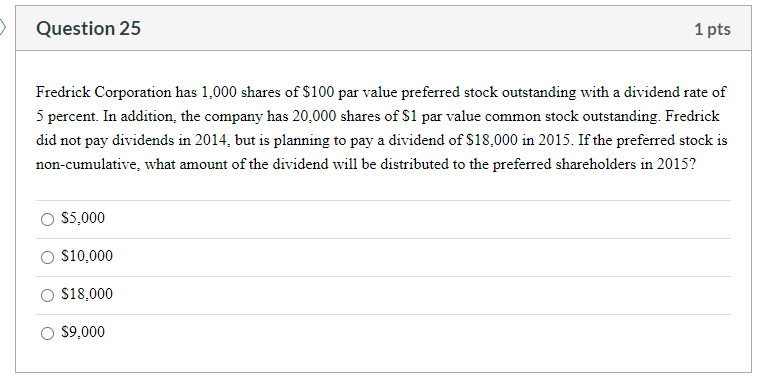Screen dimensions: 759x378
Task: Mark the $18,000 radio button
Action: (x=47, y=295)
